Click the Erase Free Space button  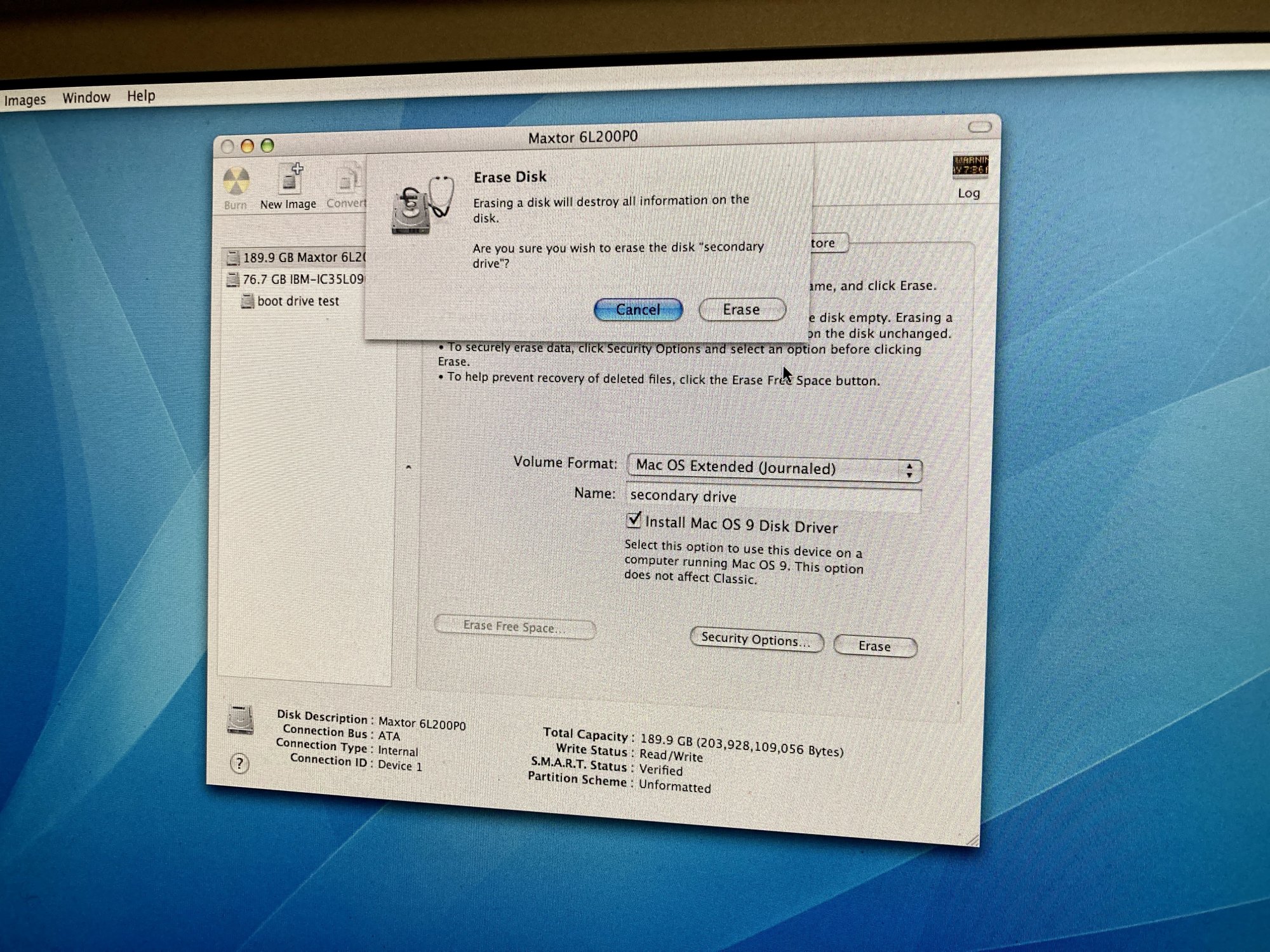(x=514, y=626)
